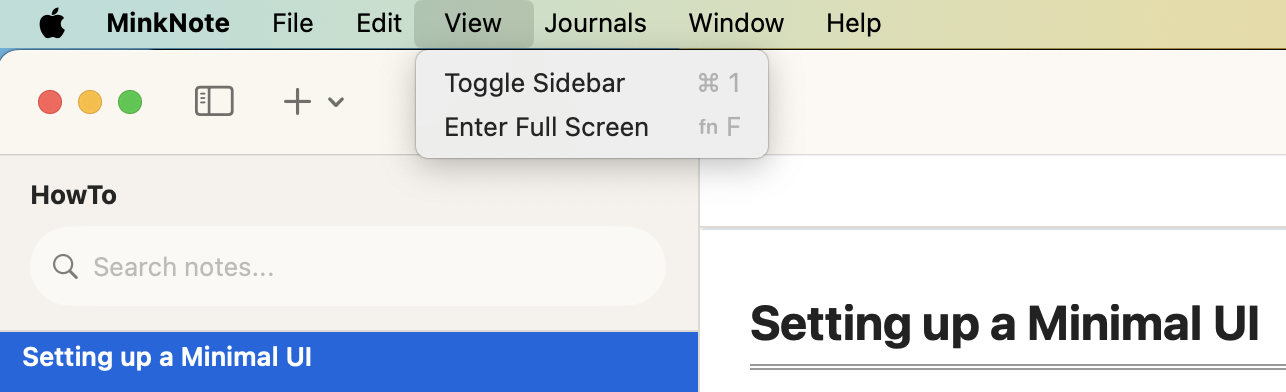Minimize window using the yellow button
This screenshot has height=392, width=1286.
pos(90,102)
